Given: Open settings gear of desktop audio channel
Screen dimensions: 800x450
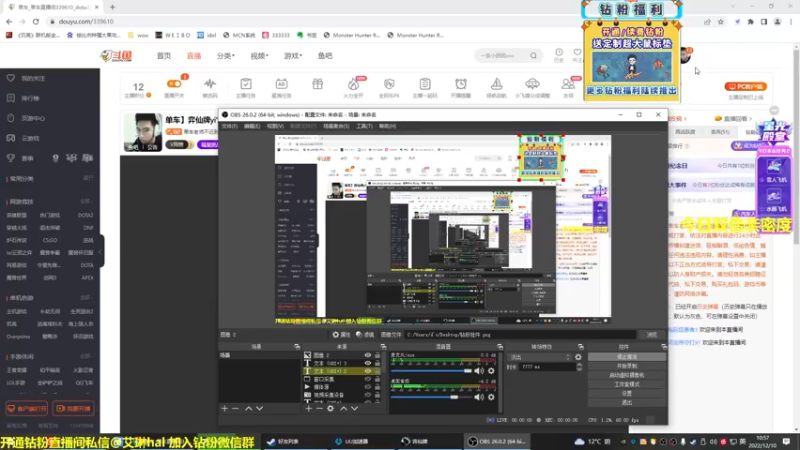Looking at the screenshot, I should click(x=491, y=397).
